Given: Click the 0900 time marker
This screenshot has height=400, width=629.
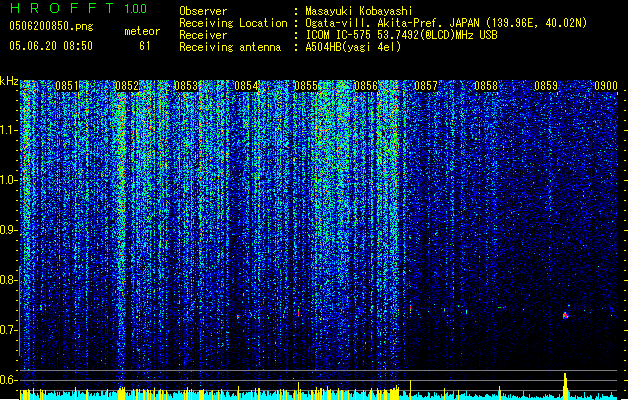Looking at the screenshot, I should [x=606, y=86].
